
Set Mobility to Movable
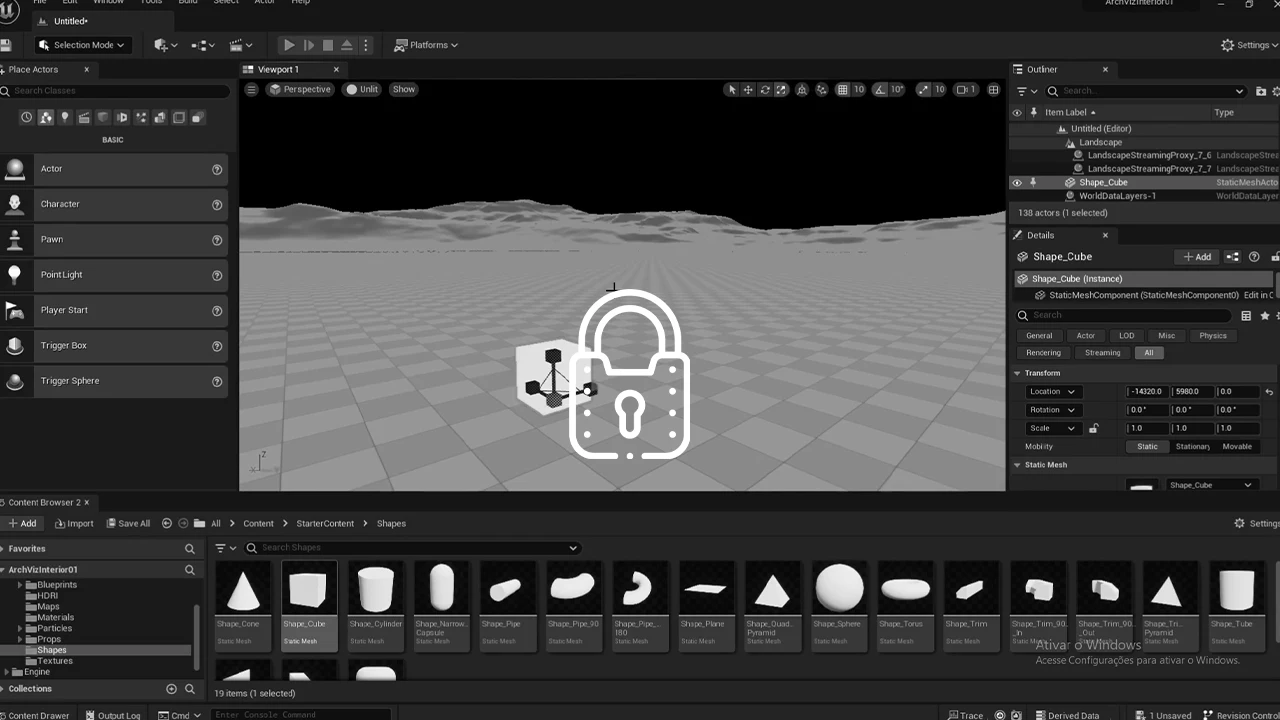coord(1237,447)
